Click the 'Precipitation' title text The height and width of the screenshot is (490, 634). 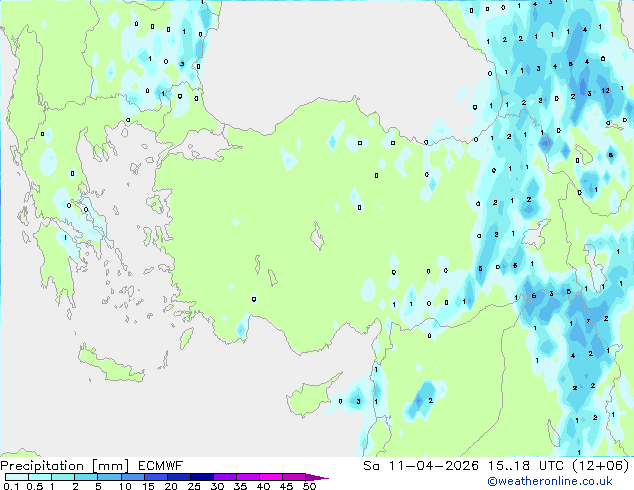click(x=42, y=466)
